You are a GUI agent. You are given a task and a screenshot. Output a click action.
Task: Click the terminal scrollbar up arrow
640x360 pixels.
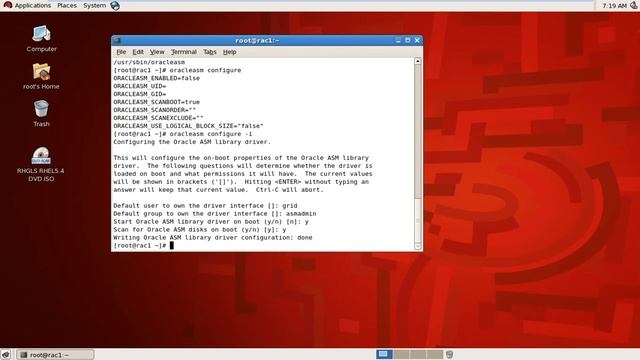click(x=418, y=61)
